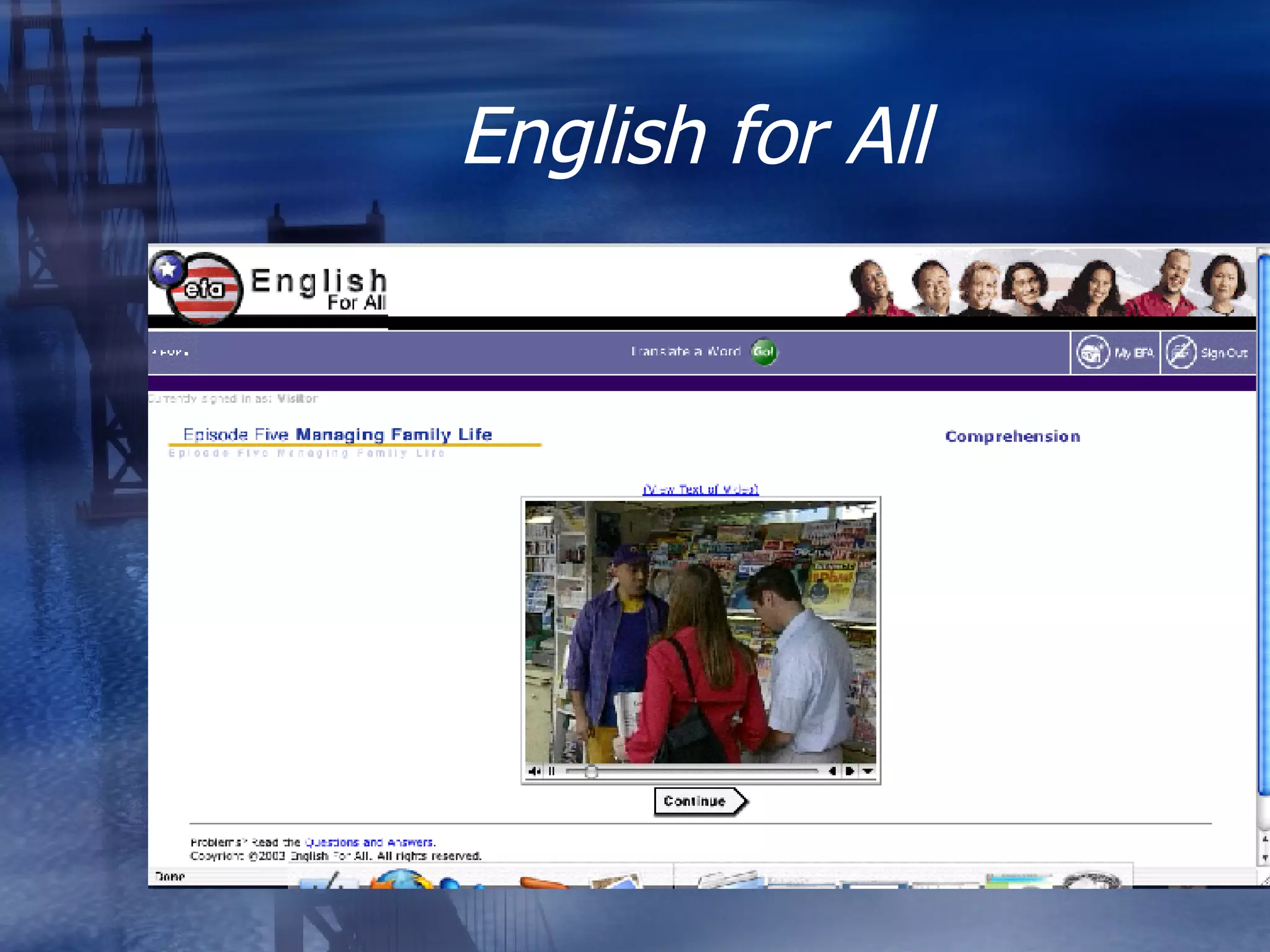The height and width of the screenshot is (952, 1270).
Task: Click the Continue button below the video
Action: [x=701, y=801]
